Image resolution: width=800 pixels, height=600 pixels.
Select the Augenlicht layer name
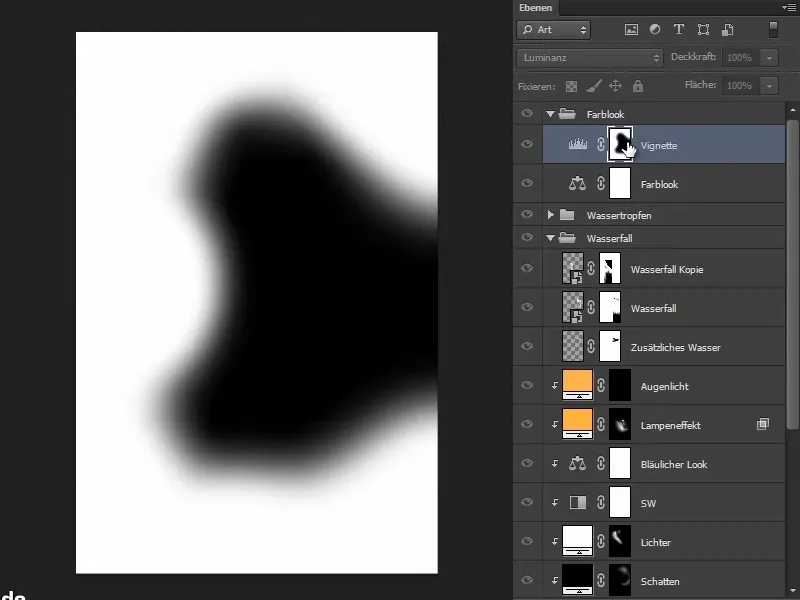[664, 386]
